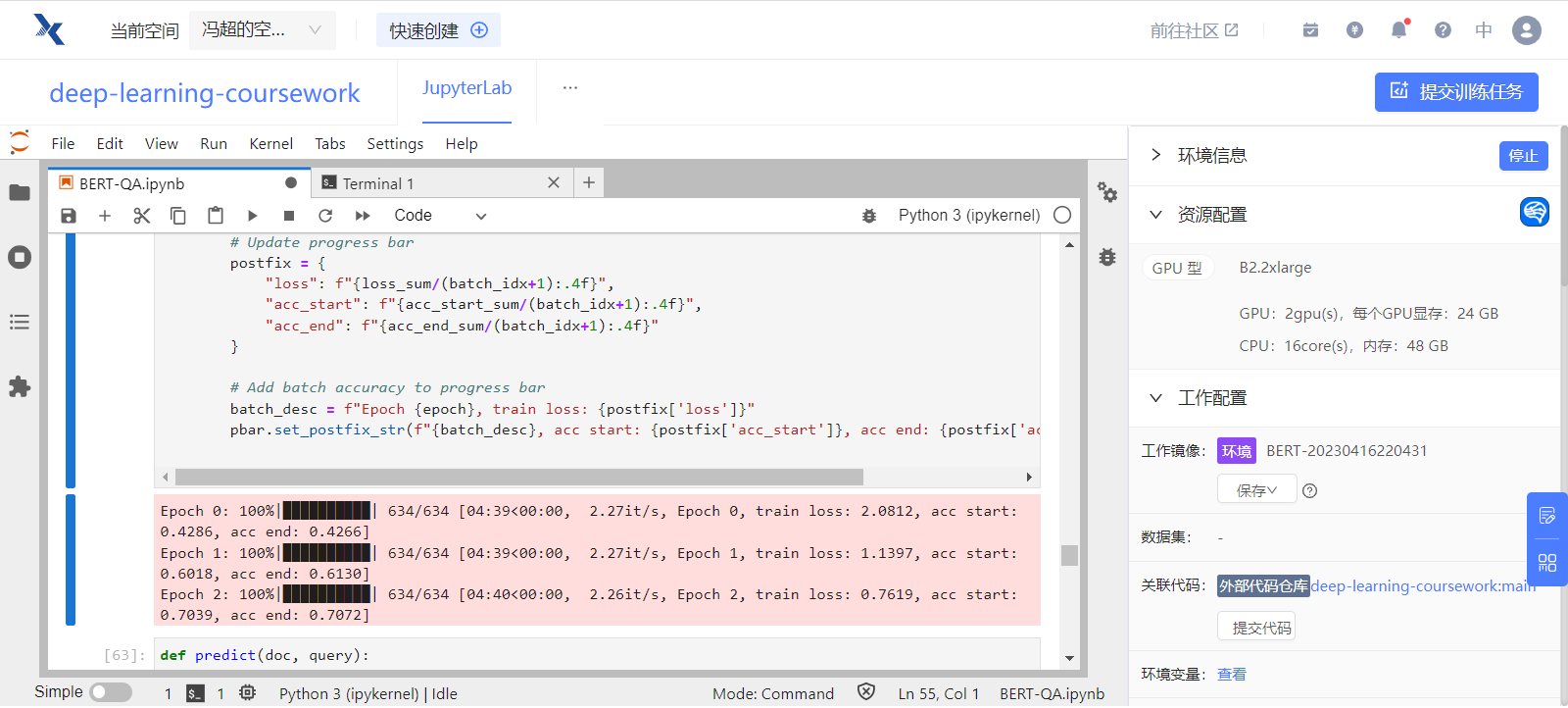Save the notebook with the disk icon
This screenshot has height=708, width=1568.
[69, 216]
